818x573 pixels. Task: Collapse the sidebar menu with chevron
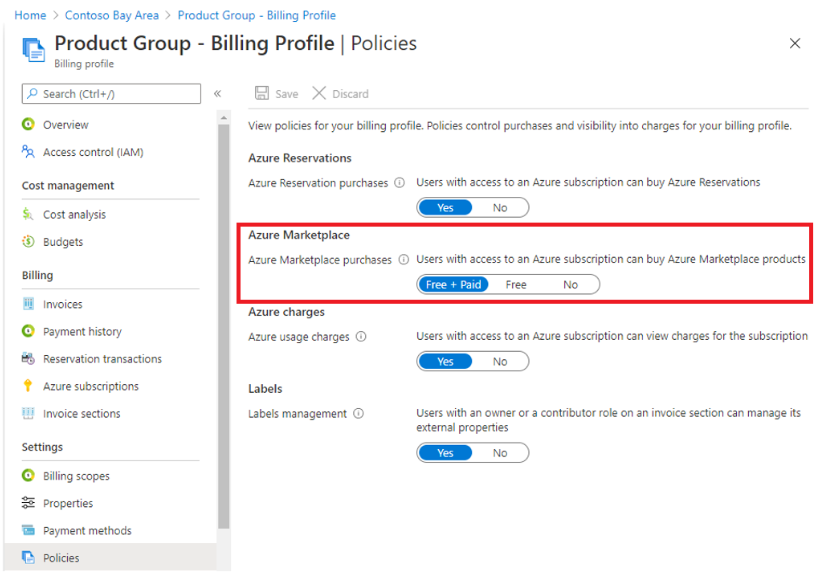(218, 93)
